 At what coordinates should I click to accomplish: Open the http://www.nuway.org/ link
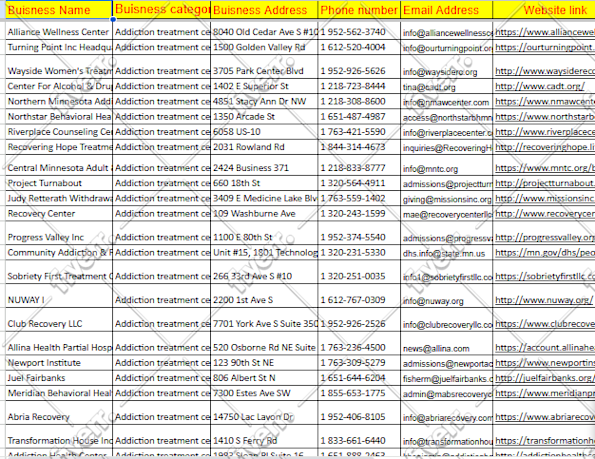[x=543, y=300]
